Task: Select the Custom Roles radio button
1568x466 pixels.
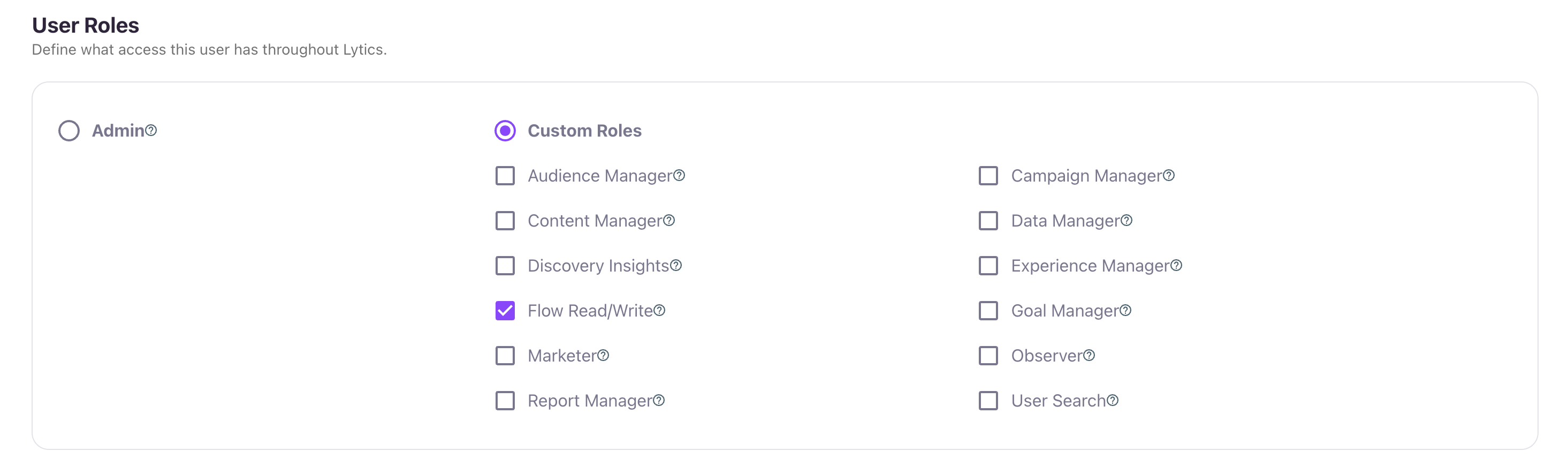Action: (505, 130)
